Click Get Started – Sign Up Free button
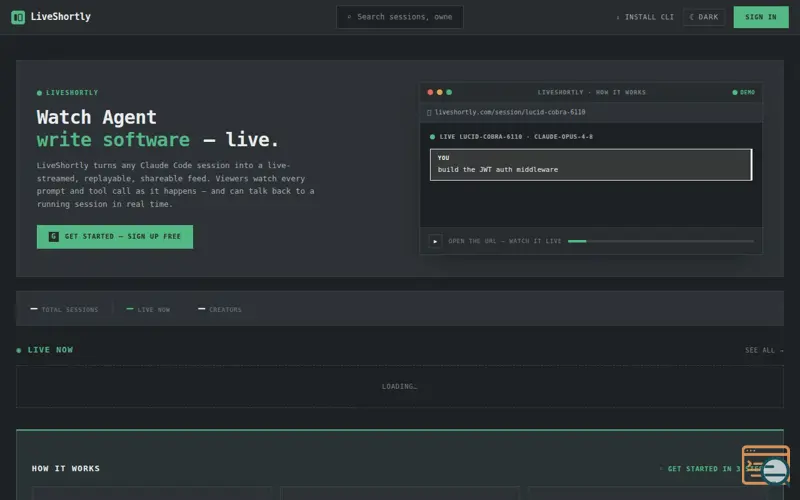This screenshot has width=800, height=500. 115,237
